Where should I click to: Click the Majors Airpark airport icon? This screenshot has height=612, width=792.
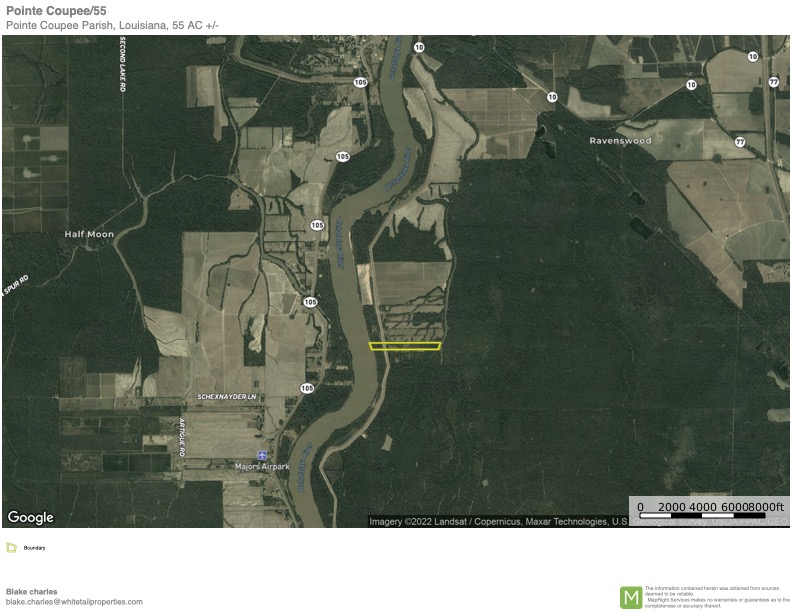tap(262, 455)
